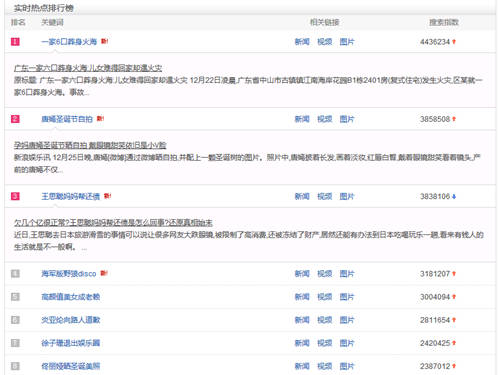Open 新闻 link for 徐子珊退出娱乐圈
Image resolution: width=500 pixels, height=375 pixels.
click(x=302, y=343)
